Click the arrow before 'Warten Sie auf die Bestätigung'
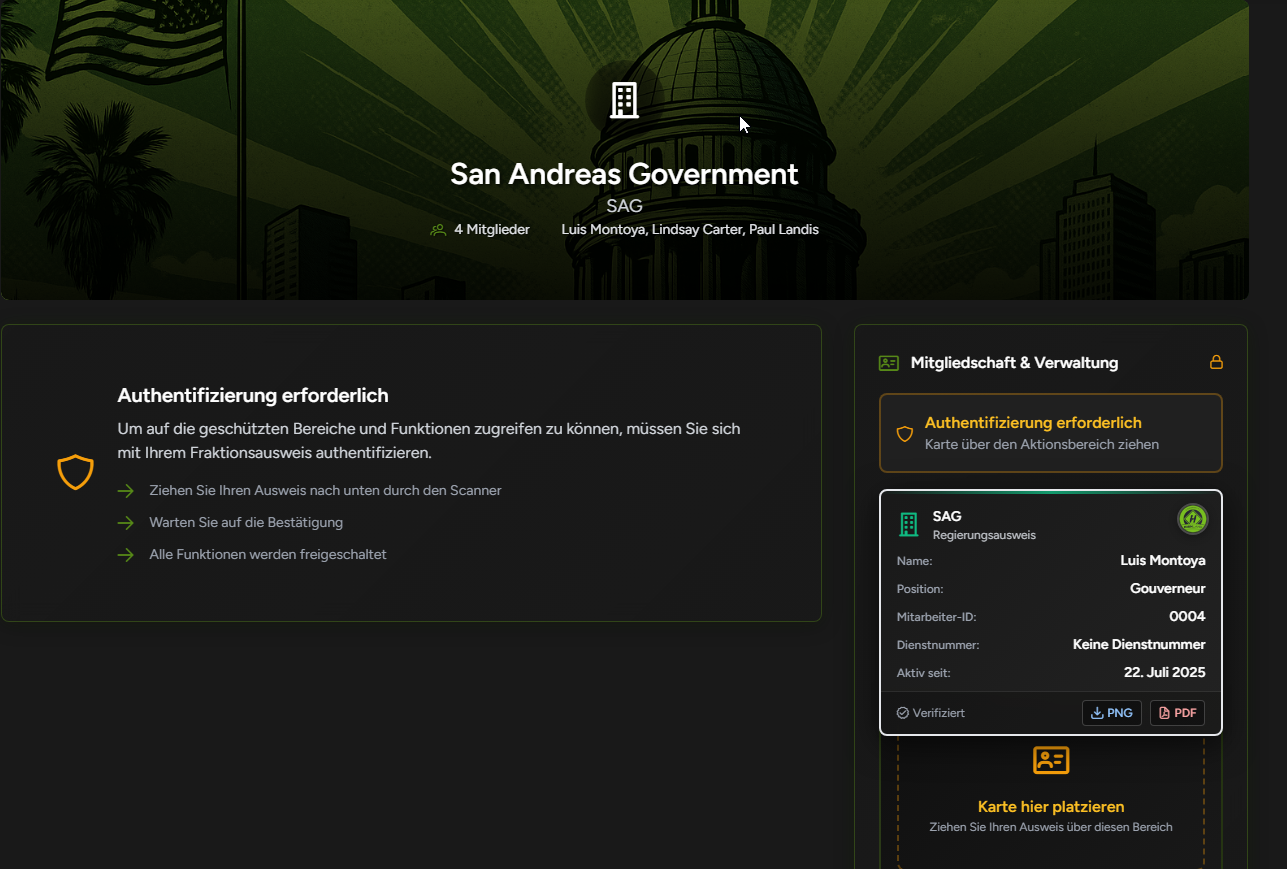This screenshot has height=869, width=1287. 125,523
